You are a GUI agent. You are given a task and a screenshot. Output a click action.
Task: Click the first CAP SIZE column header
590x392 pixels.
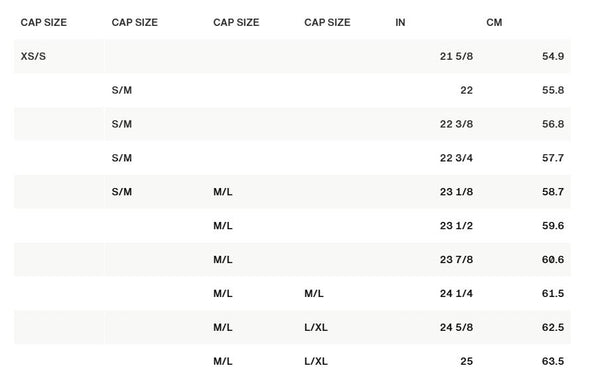tap(44, 23)
